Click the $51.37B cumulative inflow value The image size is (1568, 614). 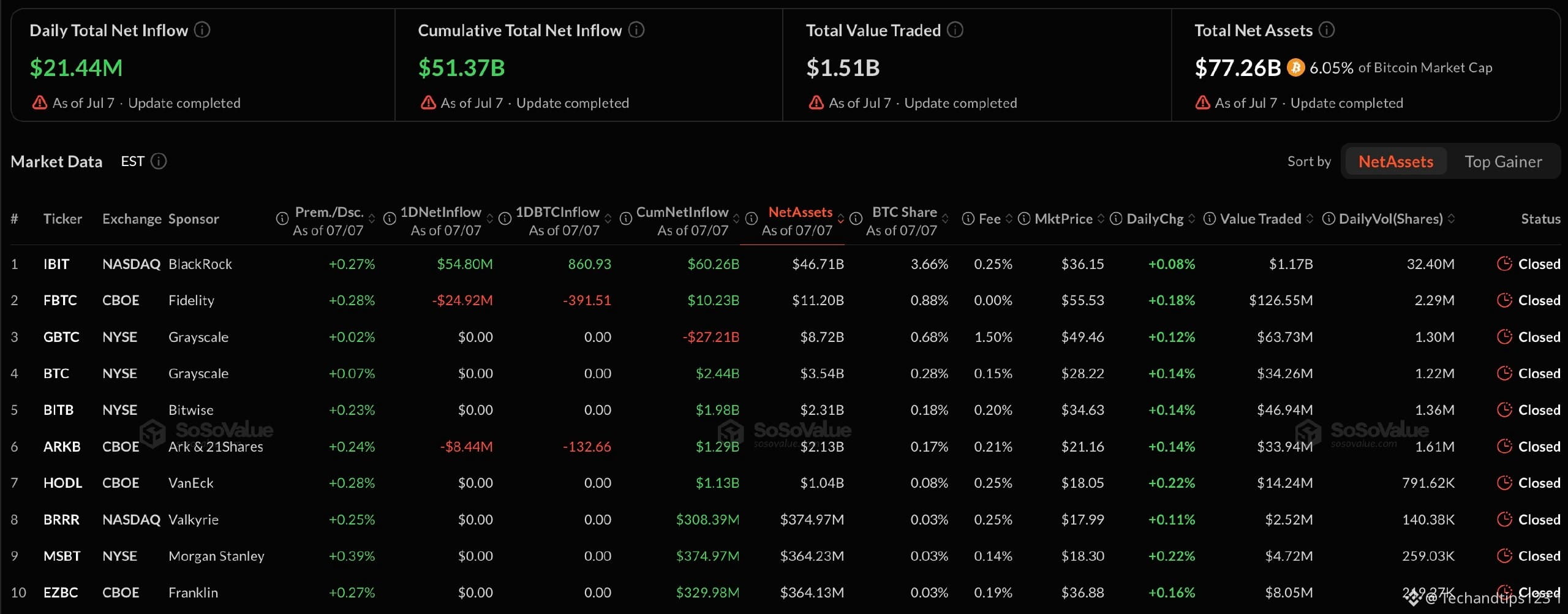click(461, 67)
